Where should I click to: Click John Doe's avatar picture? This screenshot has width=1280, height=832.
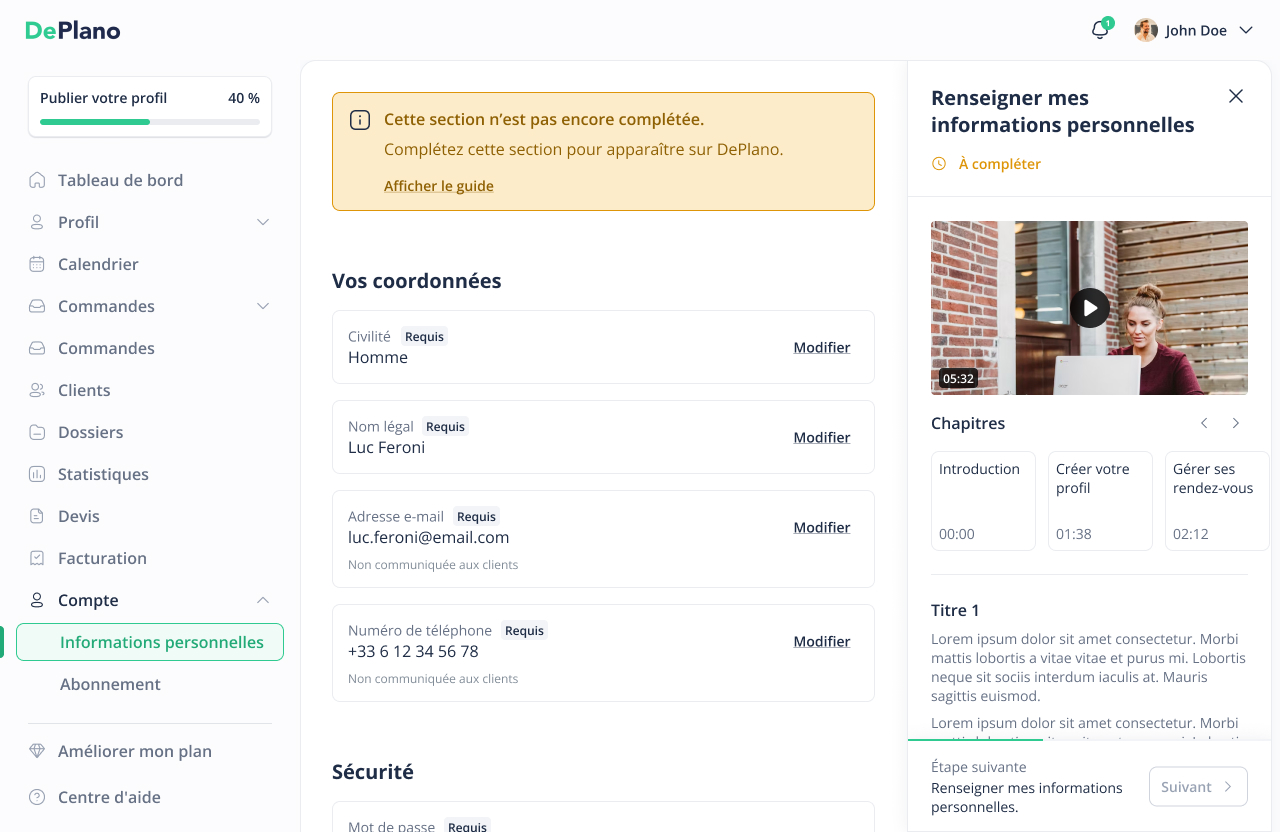tap(1146, 30)
